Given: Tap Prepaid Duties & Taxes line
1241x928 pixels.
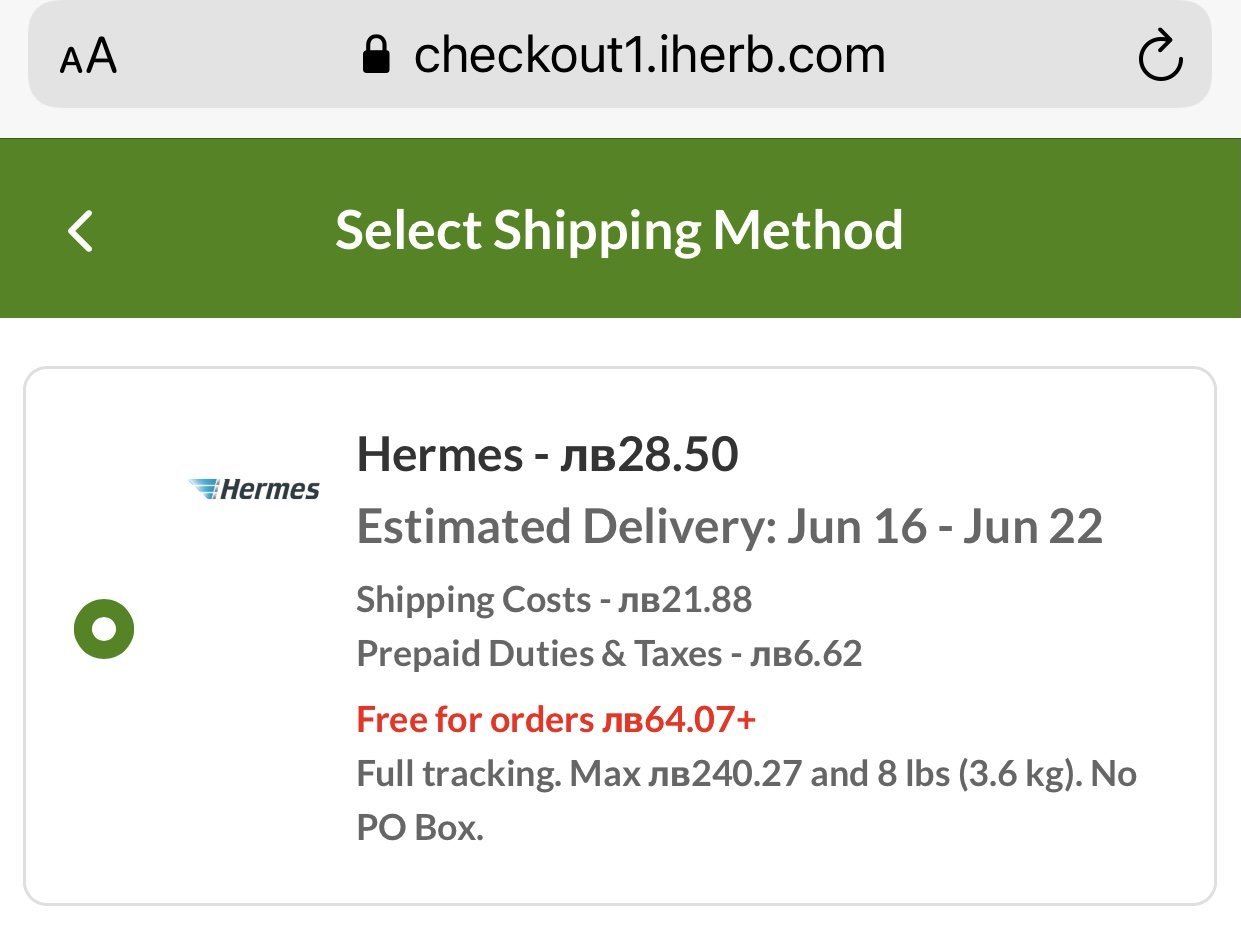Looking at the screenshot, I should point(609,654).
